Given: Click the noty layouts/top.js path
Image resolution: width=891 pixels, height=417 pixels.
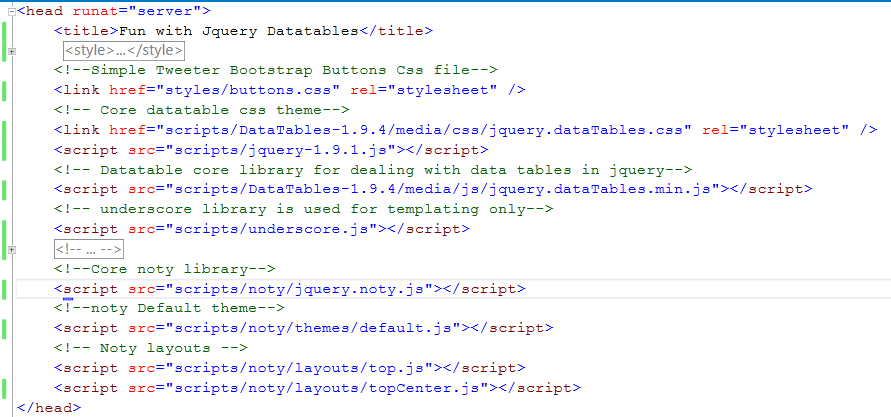Looking at the screenshot, I should click(299, 368).
